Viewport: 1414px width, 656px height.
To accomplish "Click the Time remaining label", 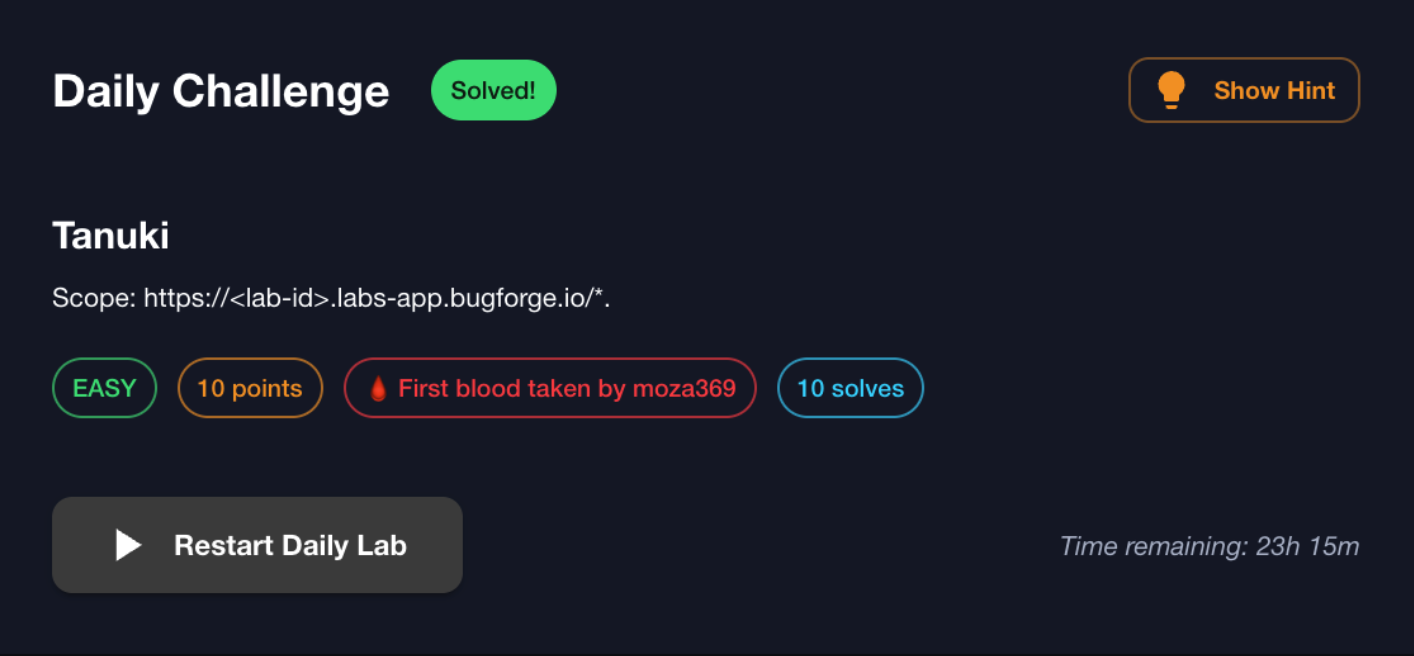I will [1152, 546].
